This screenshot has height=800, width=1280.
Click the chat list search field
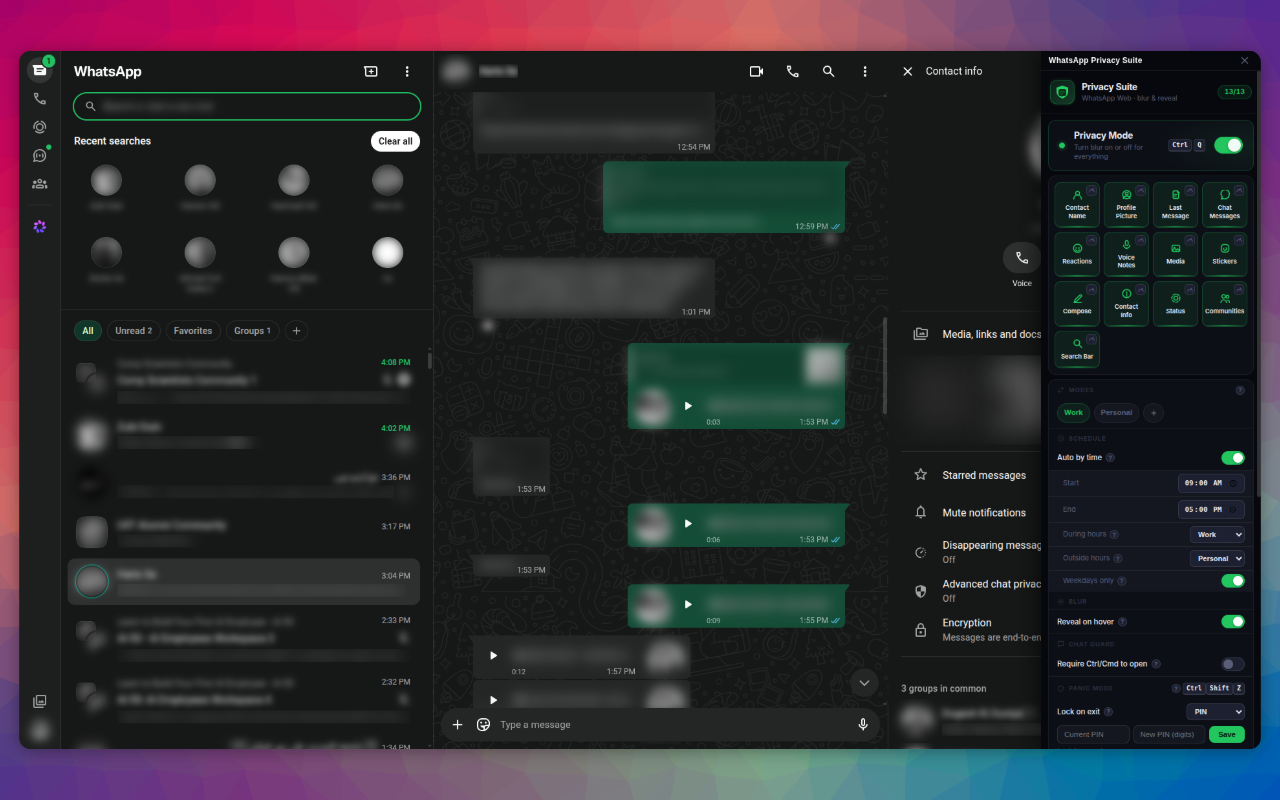coord(247,106)
